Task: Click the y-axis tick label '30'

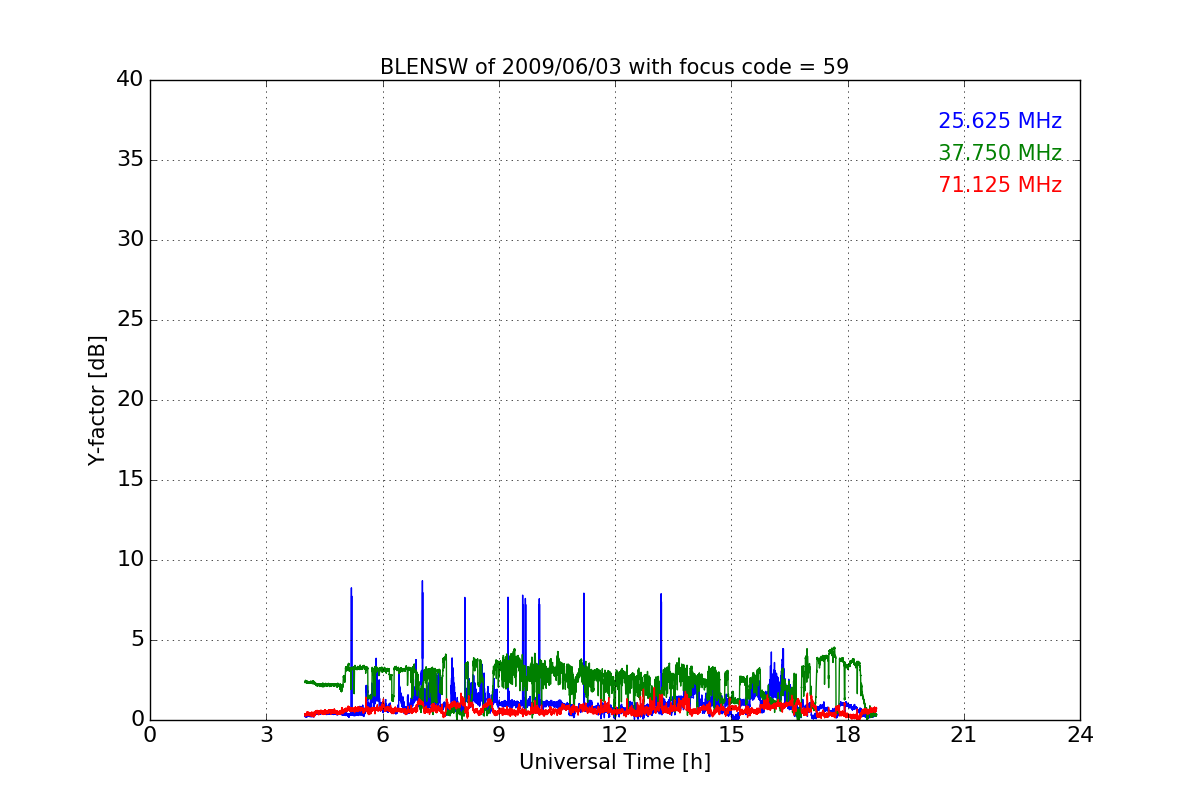Action: pos(130,240)
